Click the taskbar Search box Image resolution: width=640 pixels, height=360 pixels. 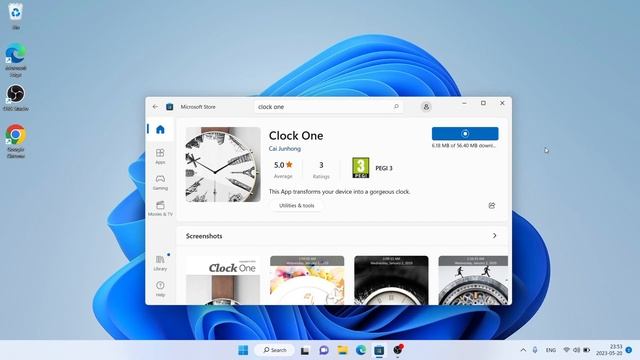click(274, 350)
